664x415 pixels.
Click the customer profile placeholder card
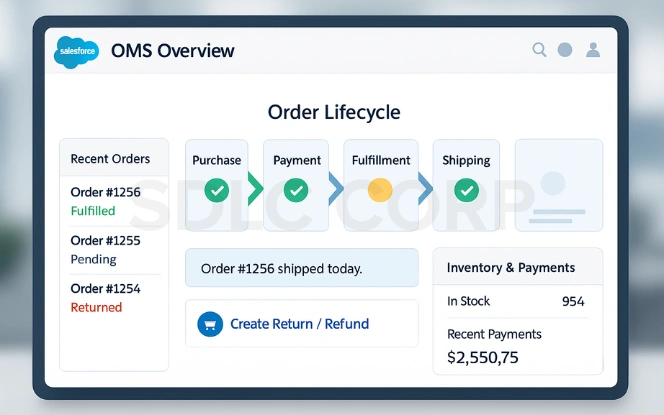point(558,186)
